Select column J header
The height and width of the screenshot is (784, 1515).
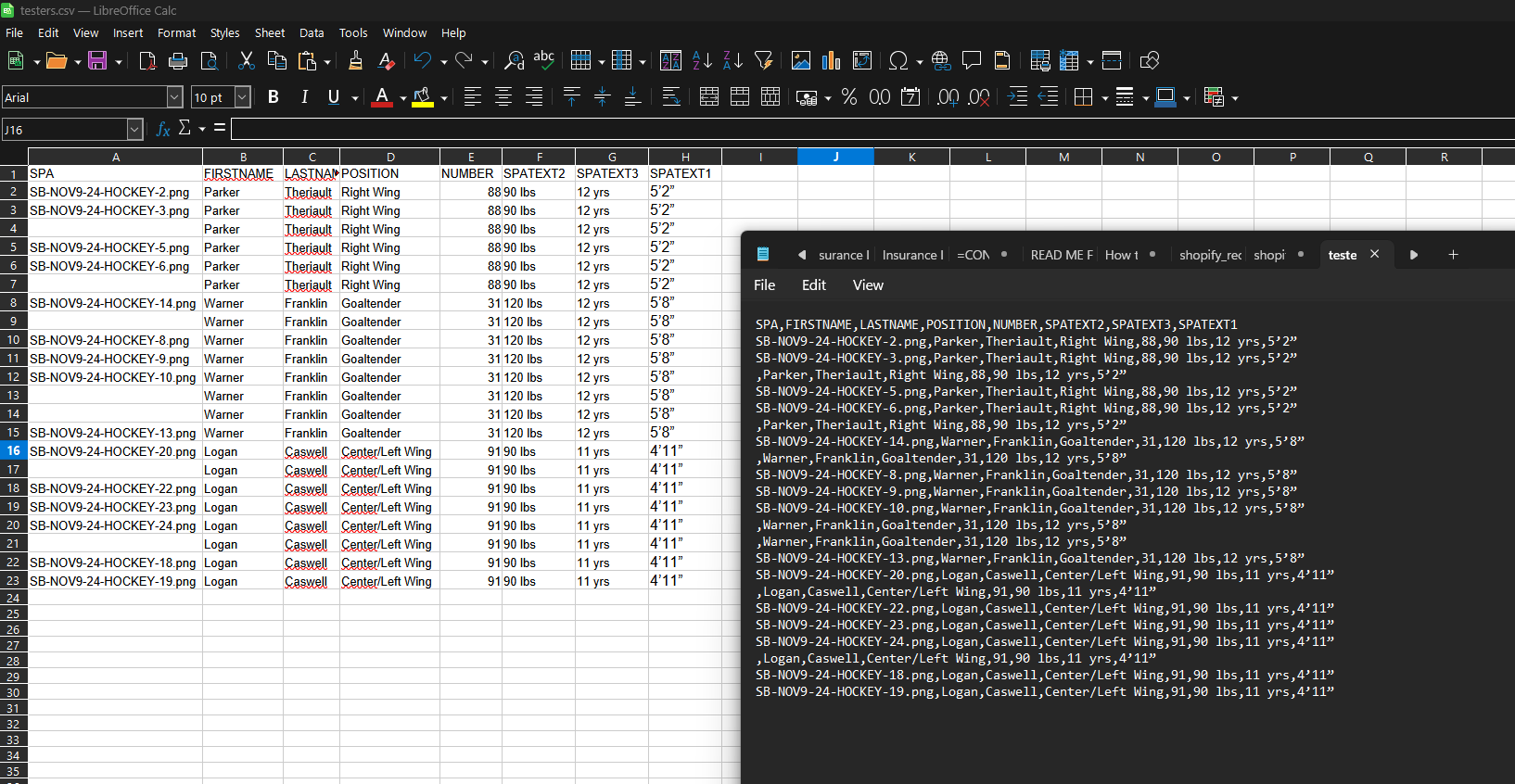pos(835,157)
